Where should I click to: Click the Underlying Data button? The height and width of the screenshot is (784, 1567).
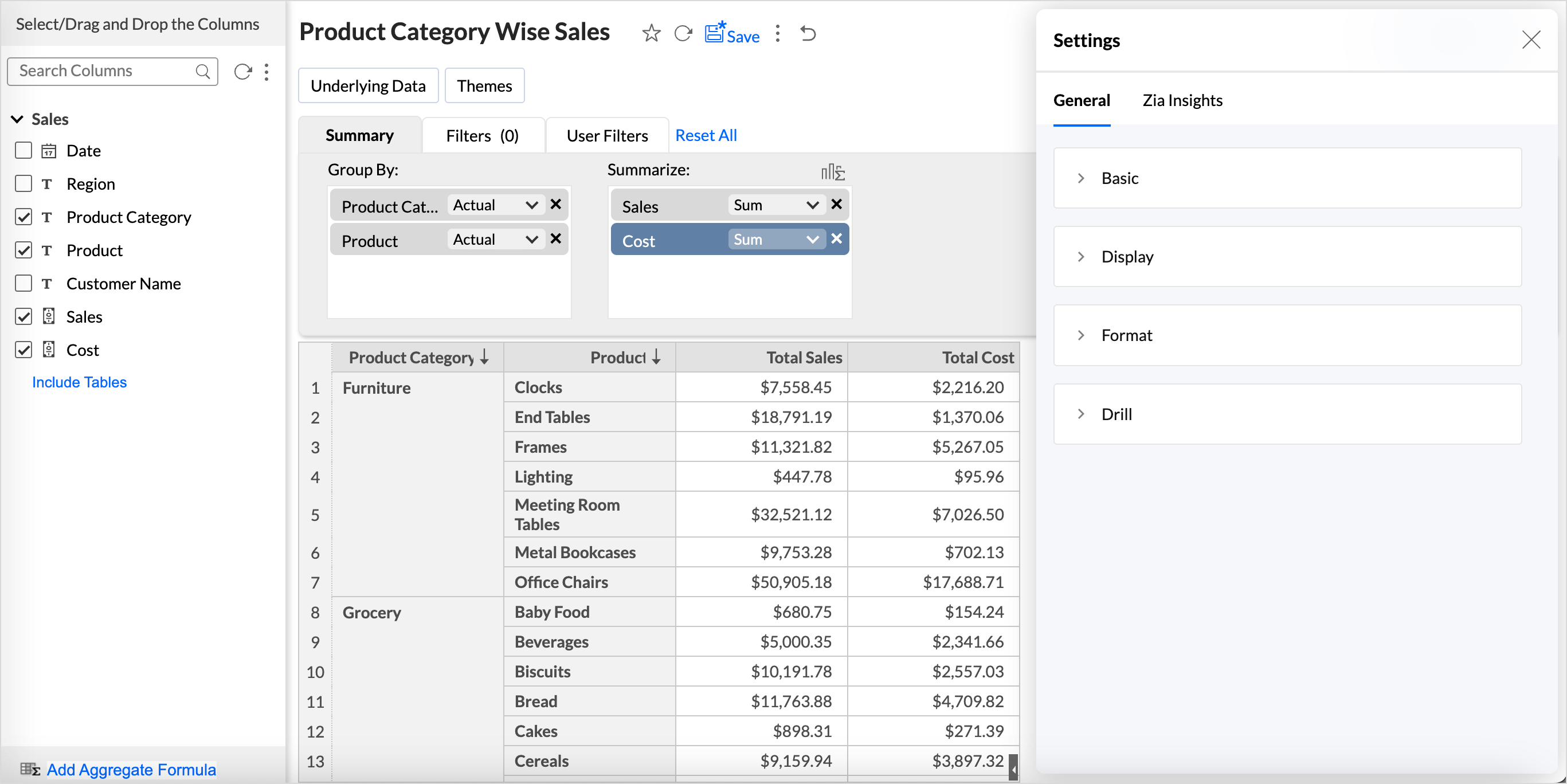(368, 86)
